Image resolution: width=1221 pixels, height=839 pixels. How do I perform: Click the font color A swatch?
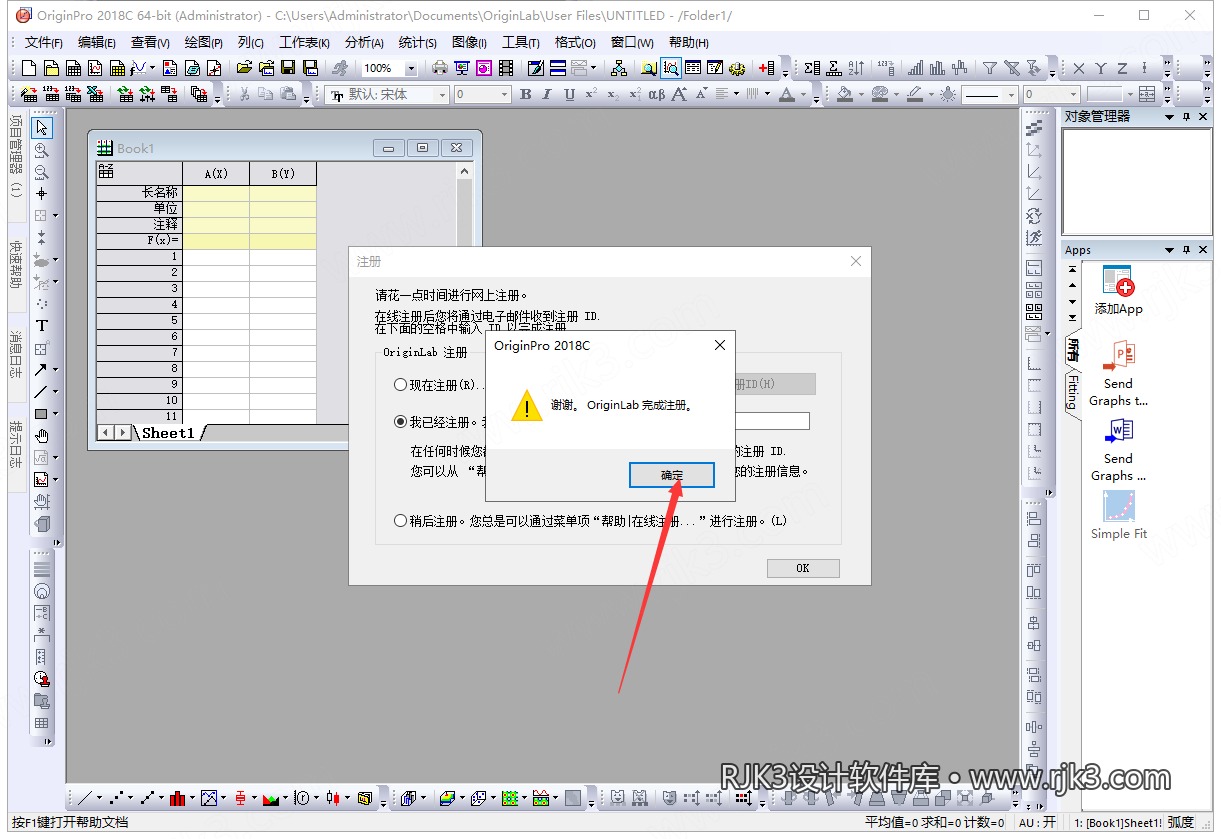click(x=787, y=94)
